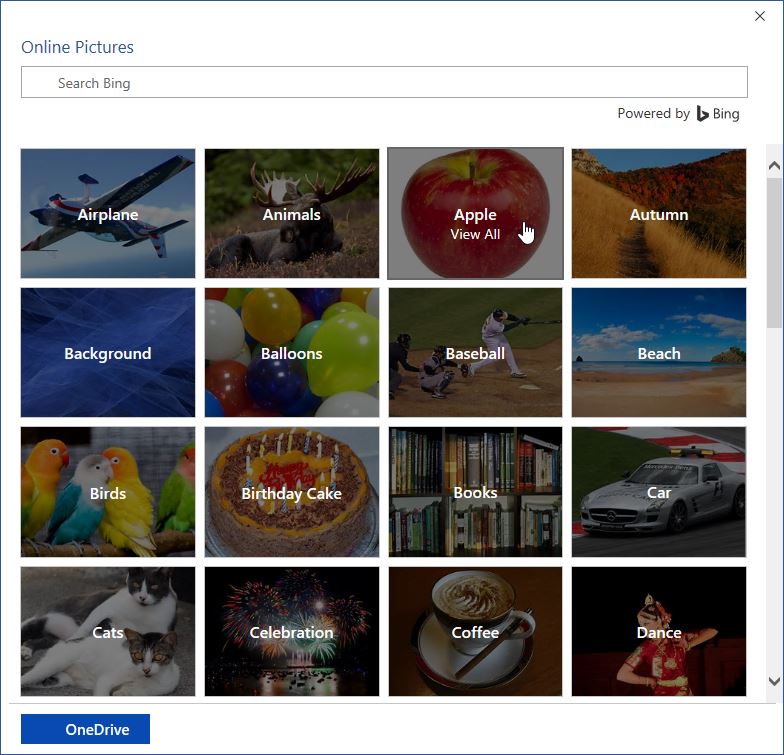The width and height of the screenshot is (784, 755).
Task: Click View All on Apple tile
Action: pyautogui.click(x=475, y=234)
